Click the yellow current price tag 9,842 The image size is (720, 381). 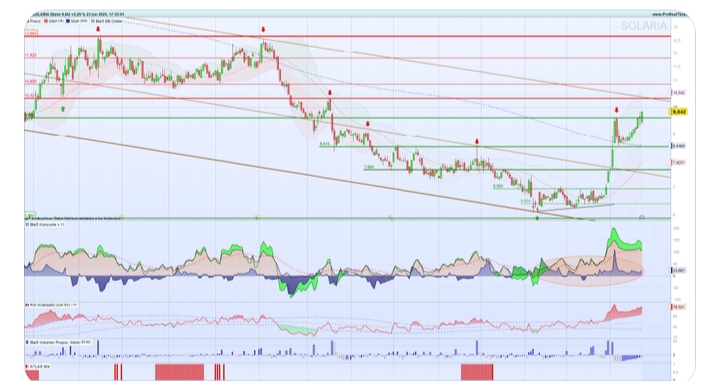(x=679, y=112)
